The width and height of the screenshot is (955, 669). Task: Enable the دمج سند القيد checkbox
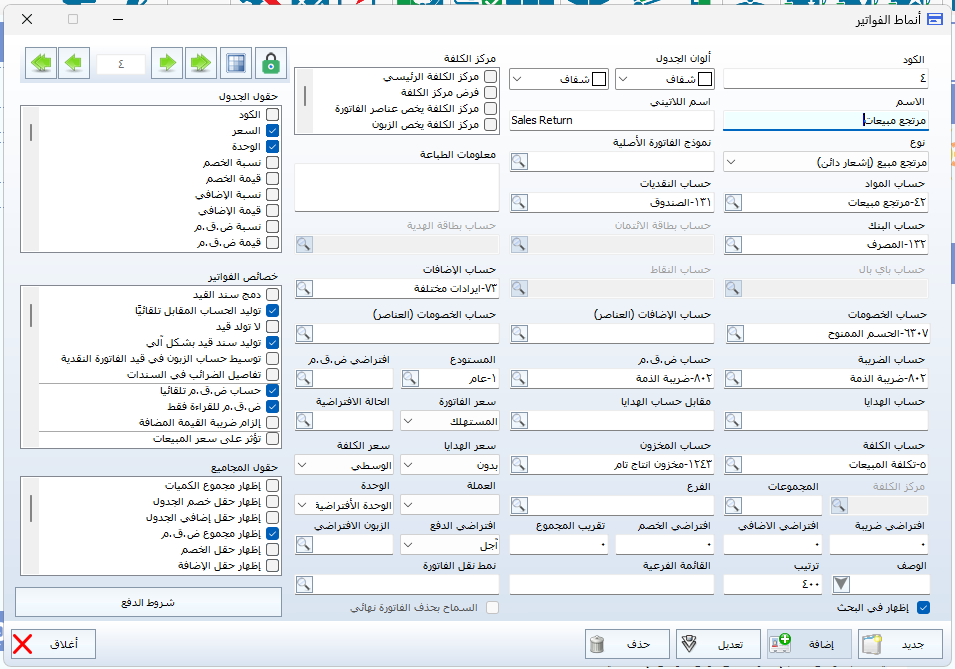[272, 294]
